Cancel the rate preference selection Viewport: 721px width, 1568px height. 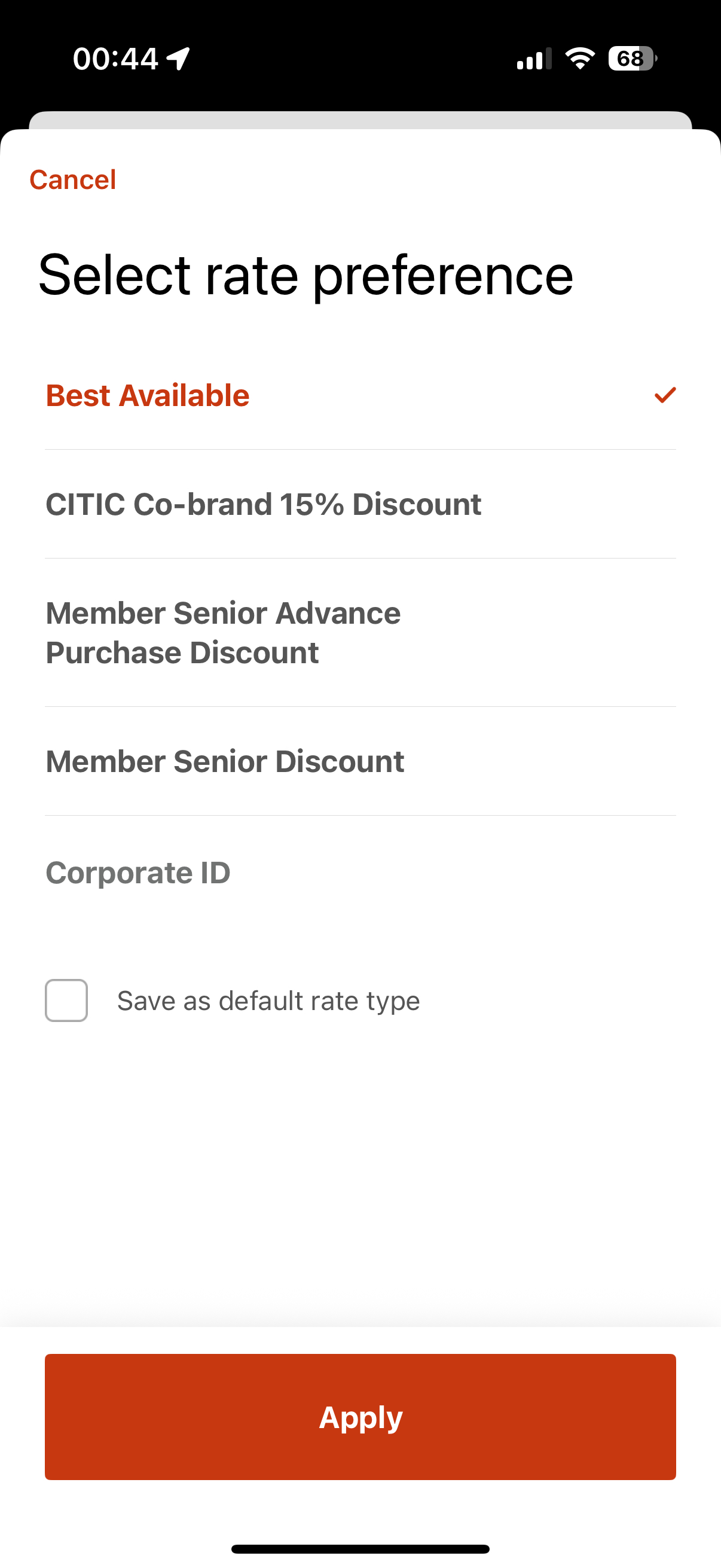pos(72,179)
